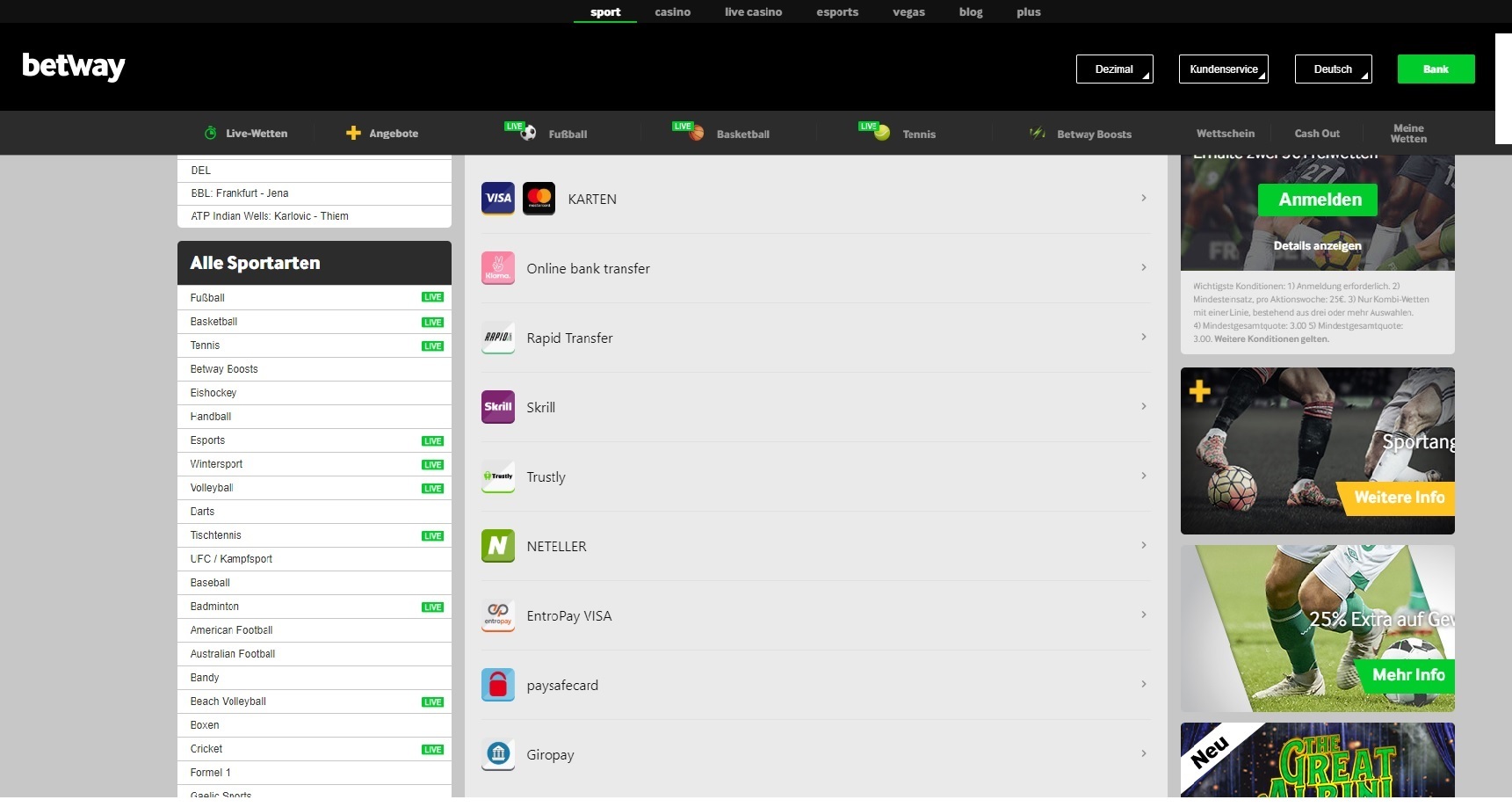Click the green Anmelden button
This screenshot has height=807, width=1512.
[1320, 200]
